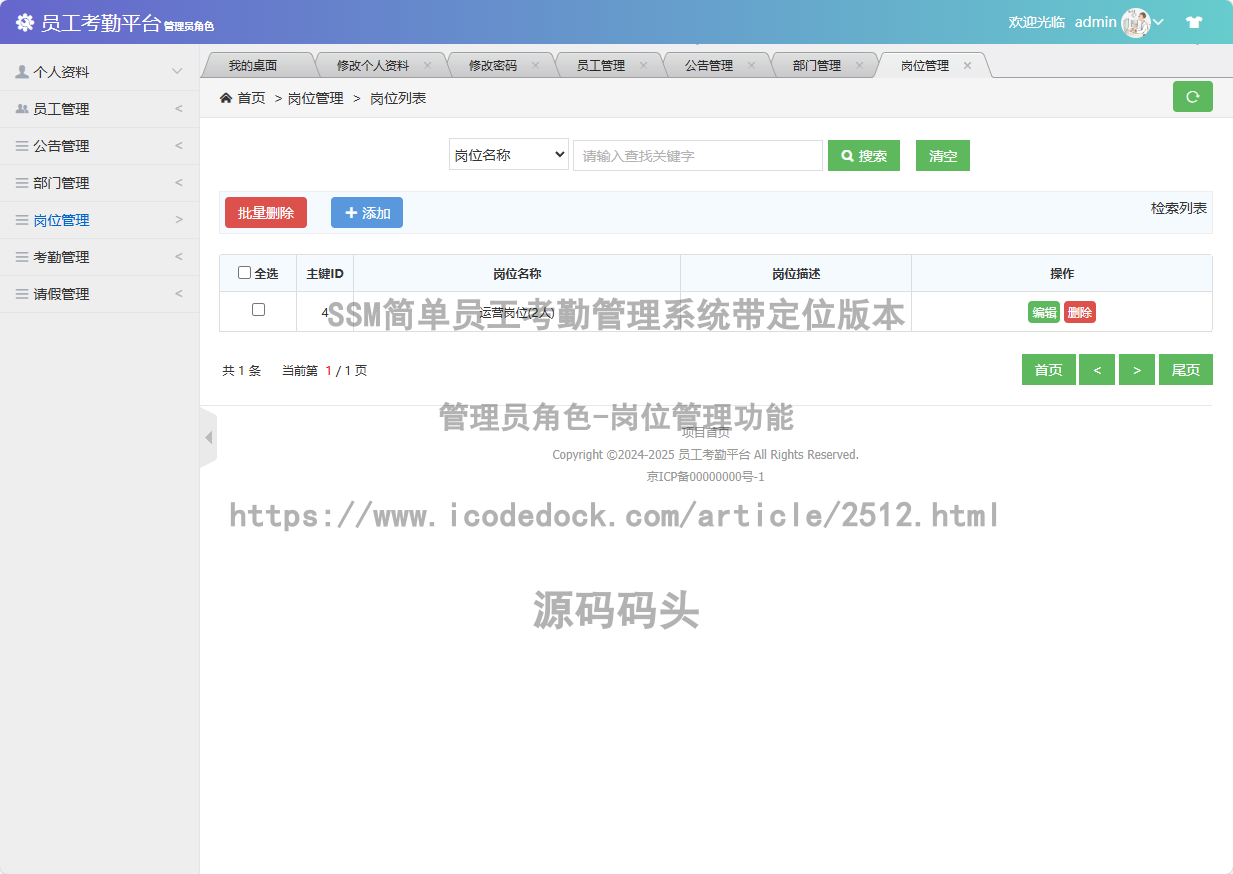Expand the 部门管理 sidebar menu
Viewport: 1233px width, 874px height.
(x=179, y=183)
